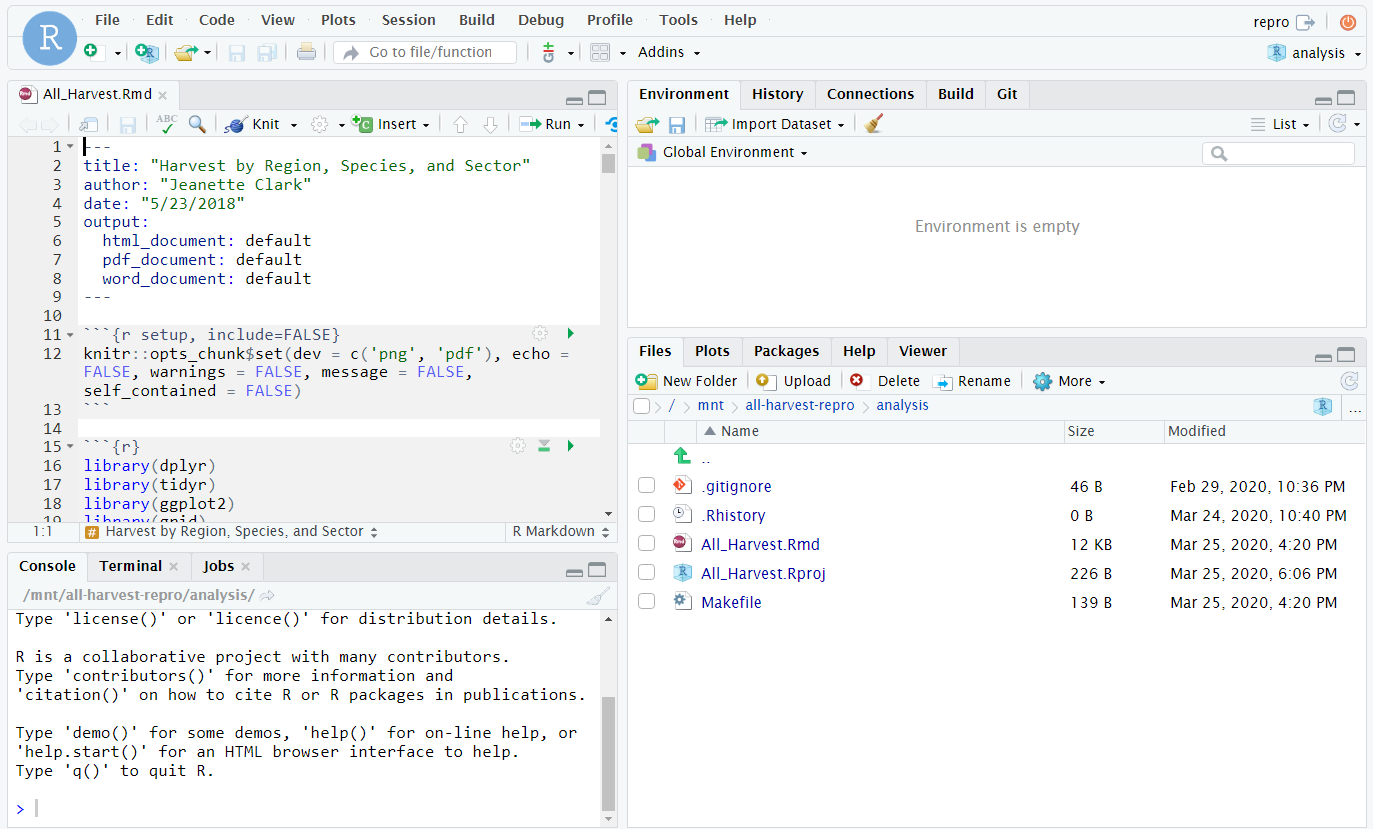Click the spell check ABC icon
This screenshot has height=829, width=1373.
[167, 124]
